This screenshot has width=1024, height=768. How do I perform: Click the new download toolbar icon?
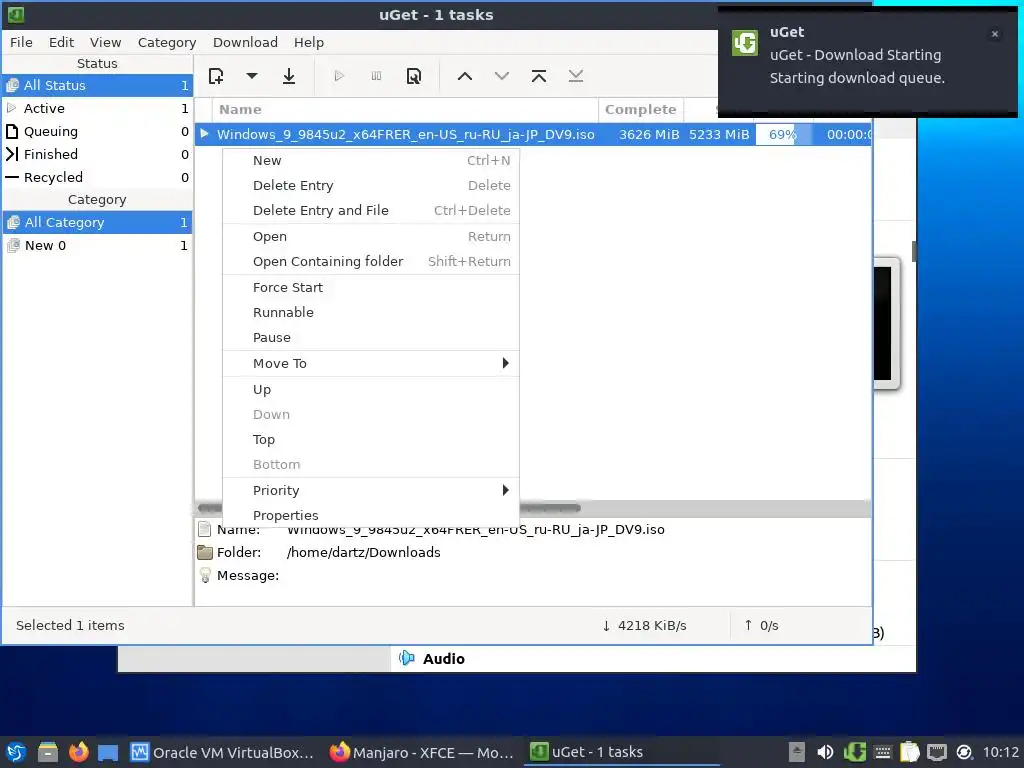216,76
